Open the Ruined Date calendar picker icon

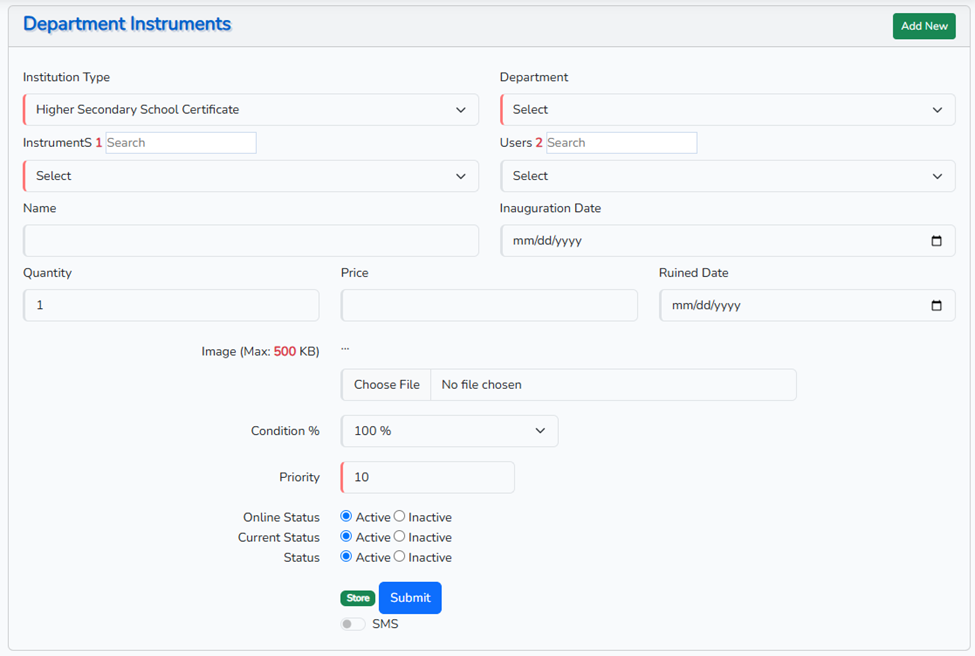pos(936,306)
